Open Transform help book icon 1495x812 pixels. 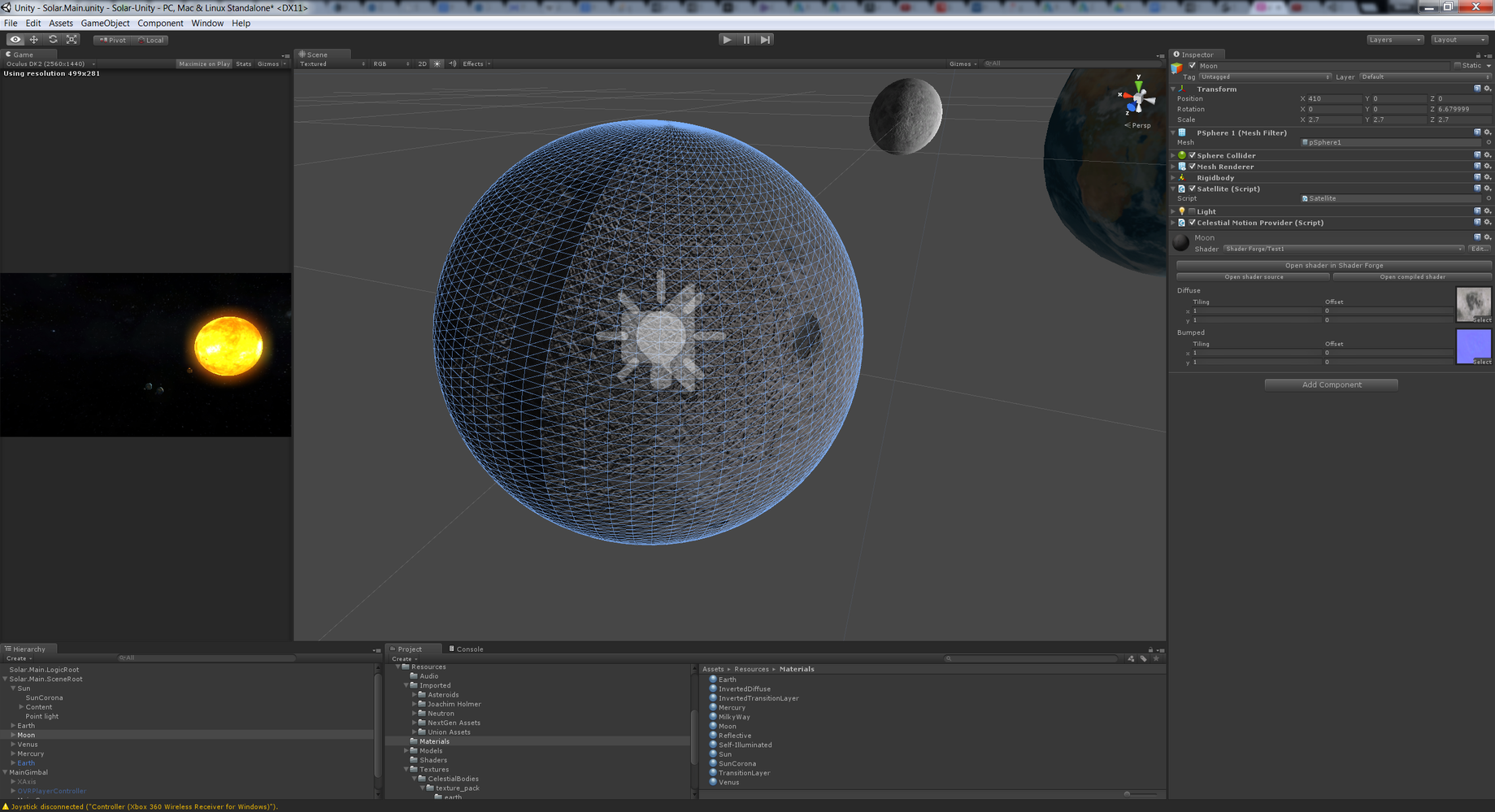[x=1477, y=89]
